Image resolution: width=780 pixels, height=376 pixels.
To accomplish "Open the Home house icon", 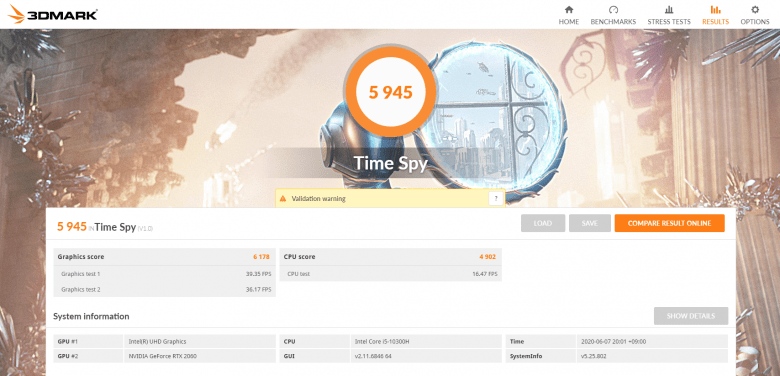I will tap(569, 9).
